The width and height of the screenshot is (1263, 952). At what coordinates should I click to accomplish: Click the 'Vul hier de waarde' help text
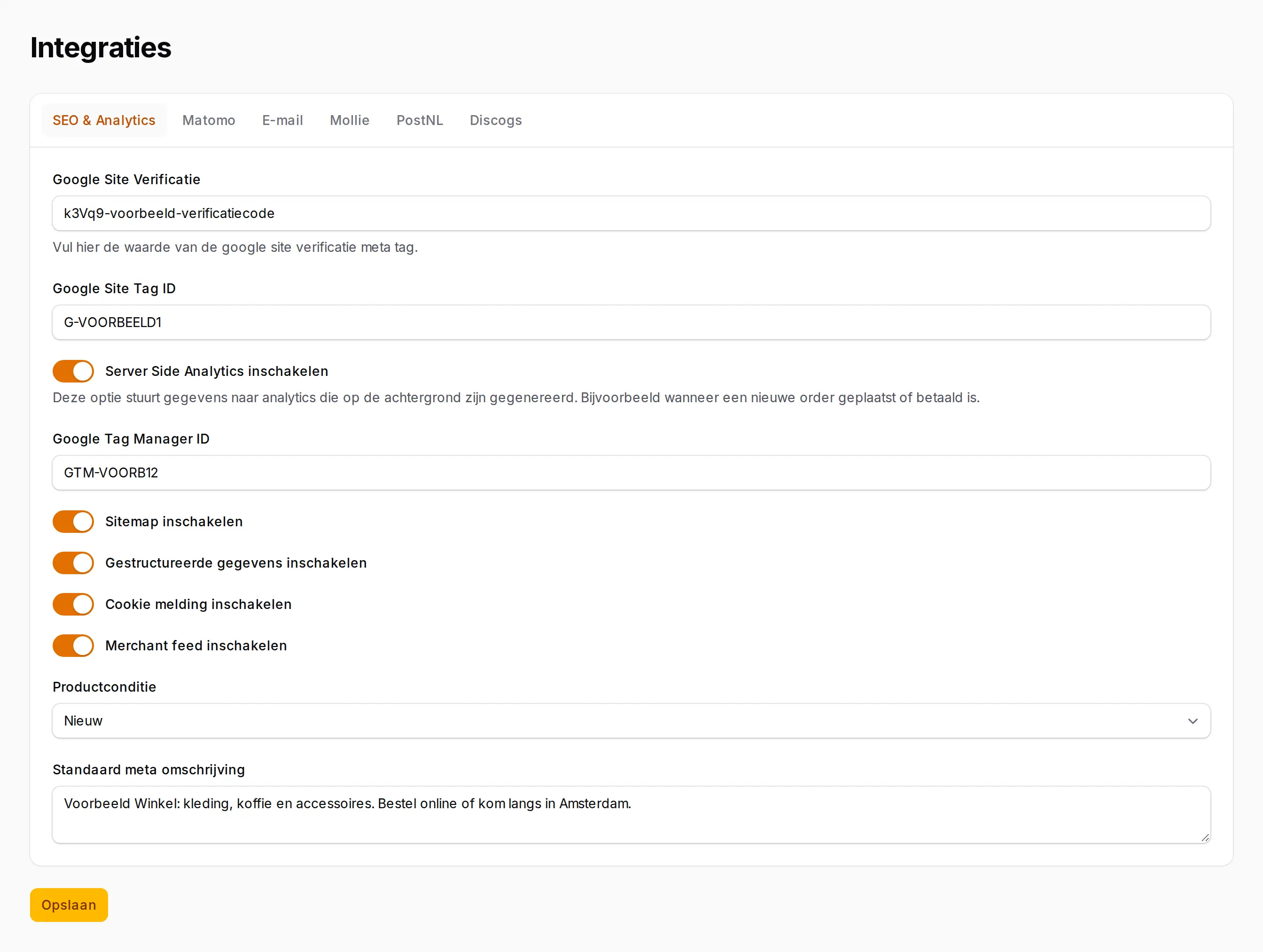[x=235, y=247]
